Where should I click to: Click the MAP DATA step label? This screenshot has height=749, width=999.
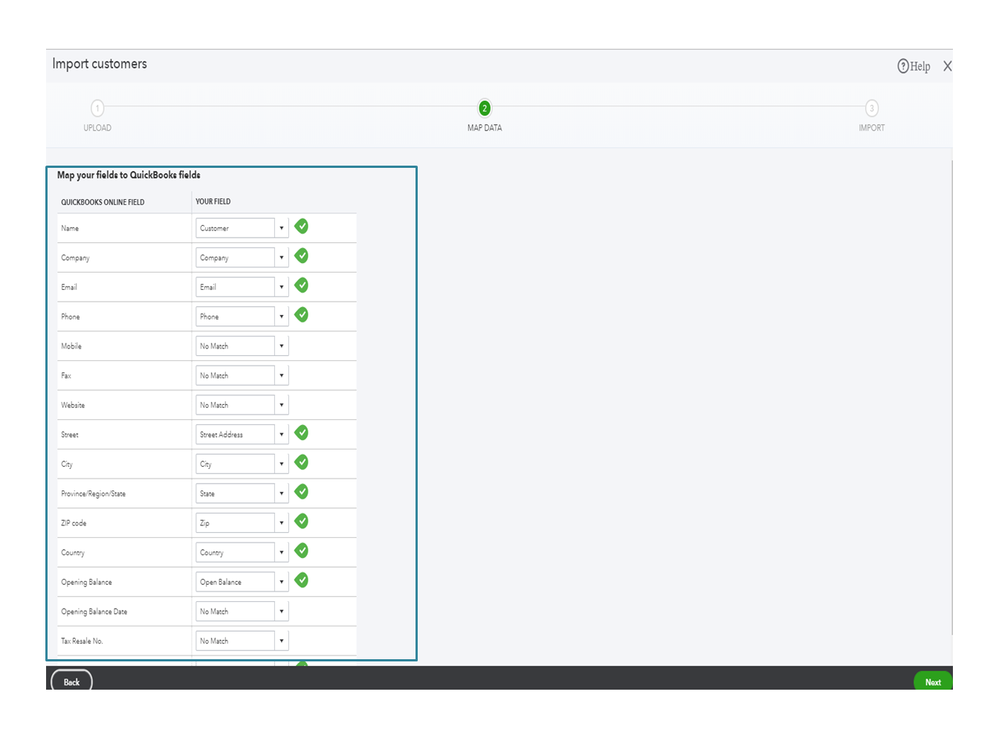(x=484, y=128)
